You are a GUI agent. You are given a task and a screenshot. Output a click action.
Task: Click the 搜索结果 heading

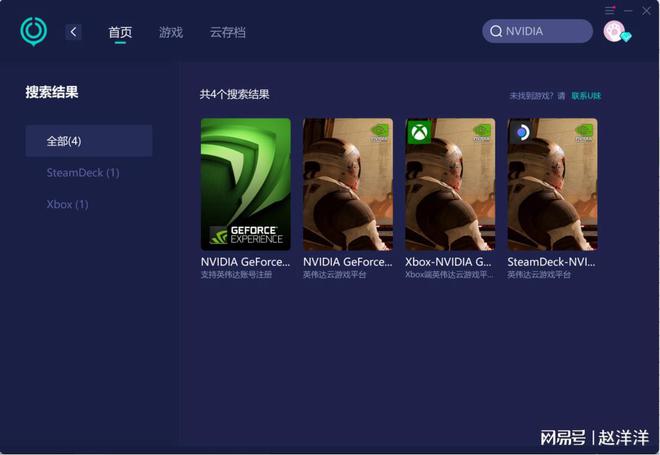52,92
